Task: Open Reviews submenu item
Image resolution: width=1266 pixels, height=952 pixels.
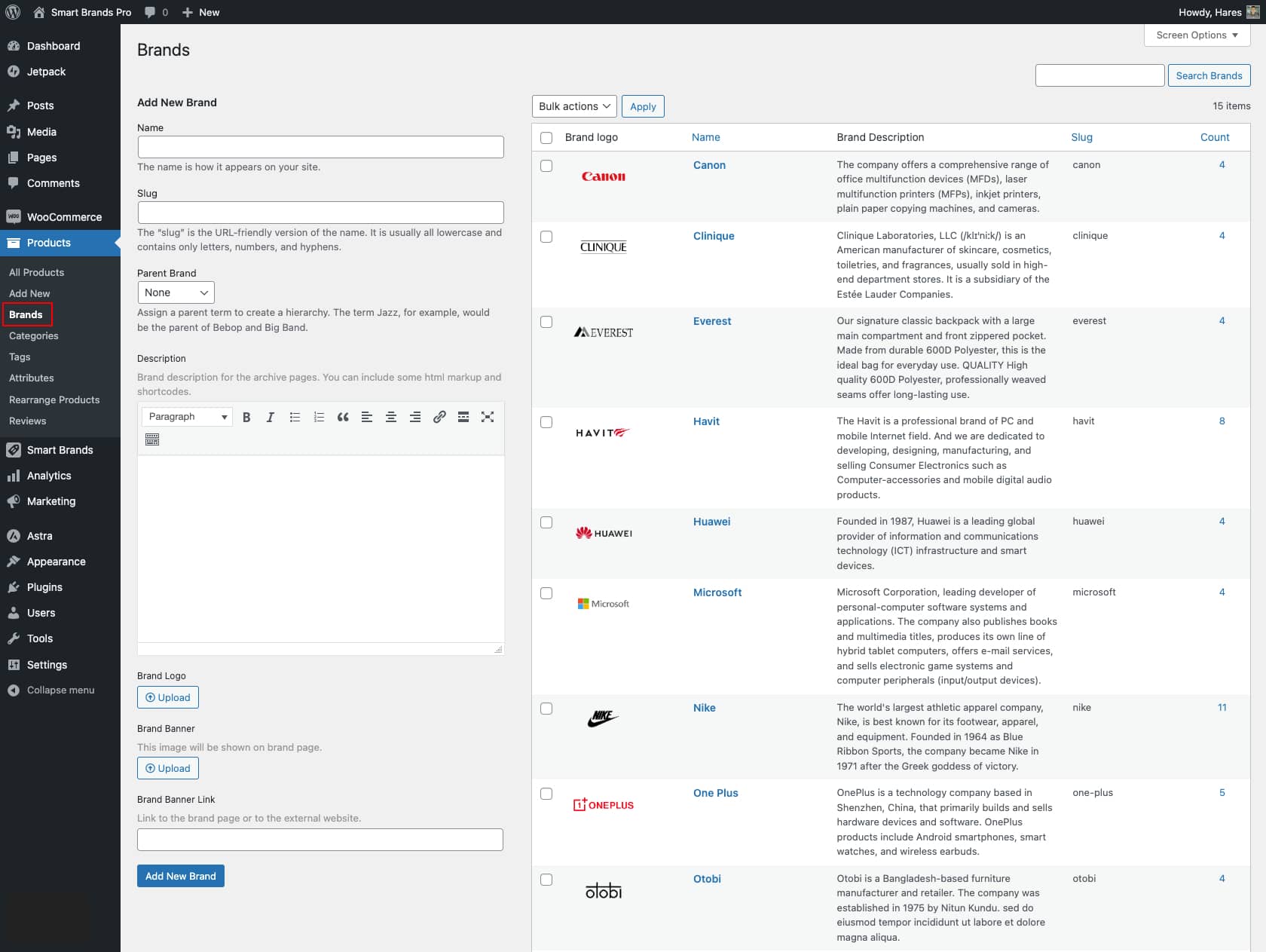Action: 28,421
